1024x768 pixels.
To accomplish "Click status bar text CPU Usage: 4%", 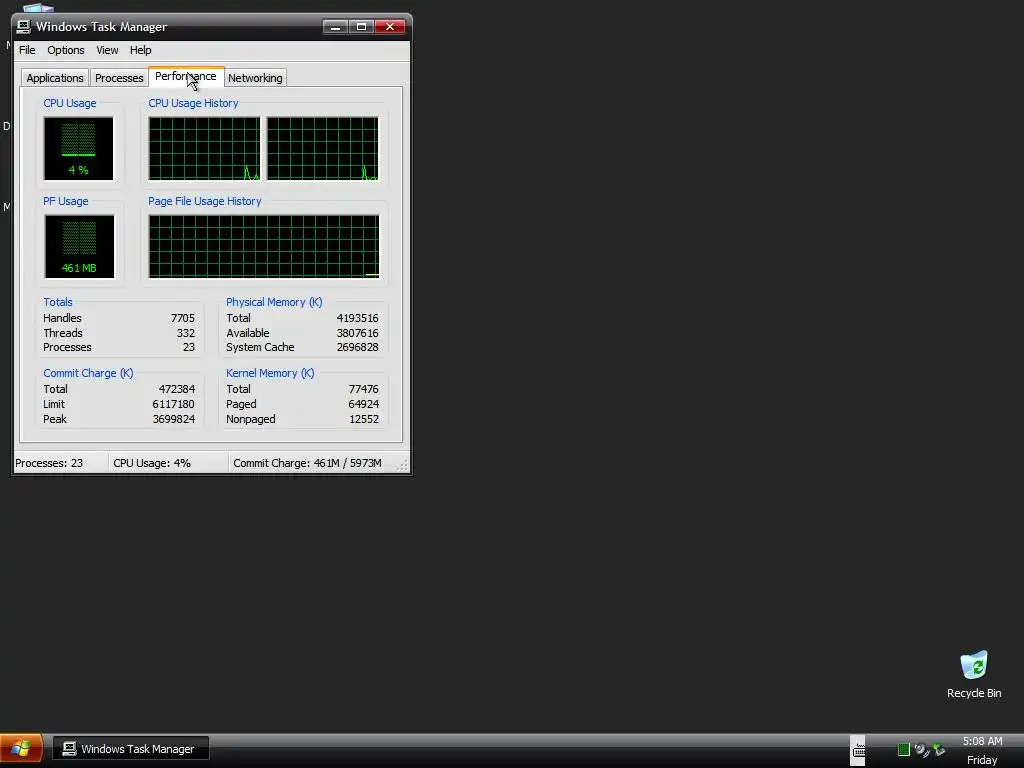I will point(152,463).
